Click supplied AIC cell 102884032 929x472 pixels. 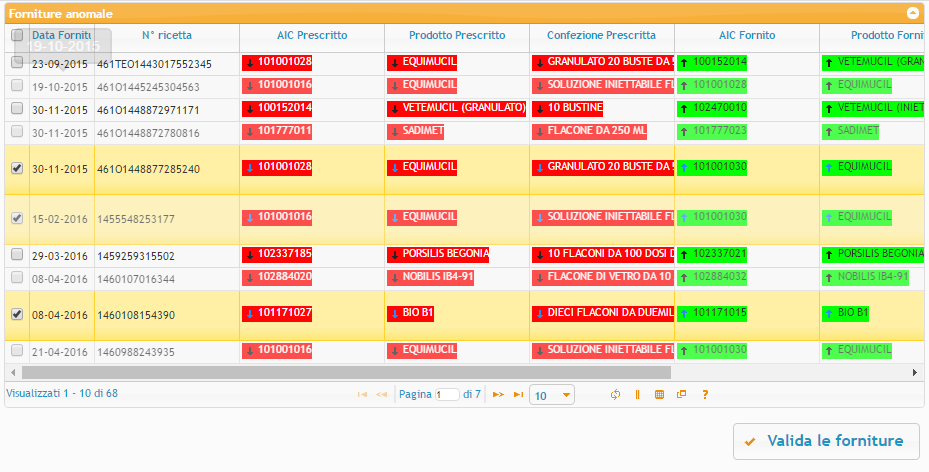tap(712, 277)
